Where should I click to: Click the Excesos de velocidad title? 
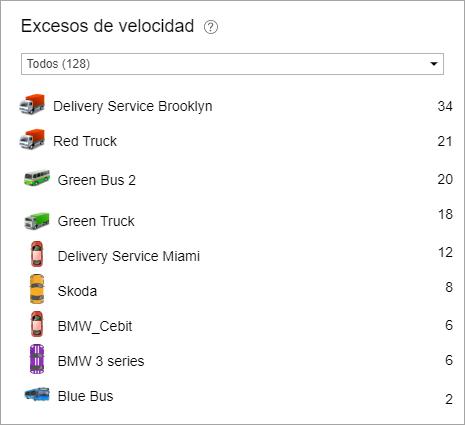pos(107,26)
